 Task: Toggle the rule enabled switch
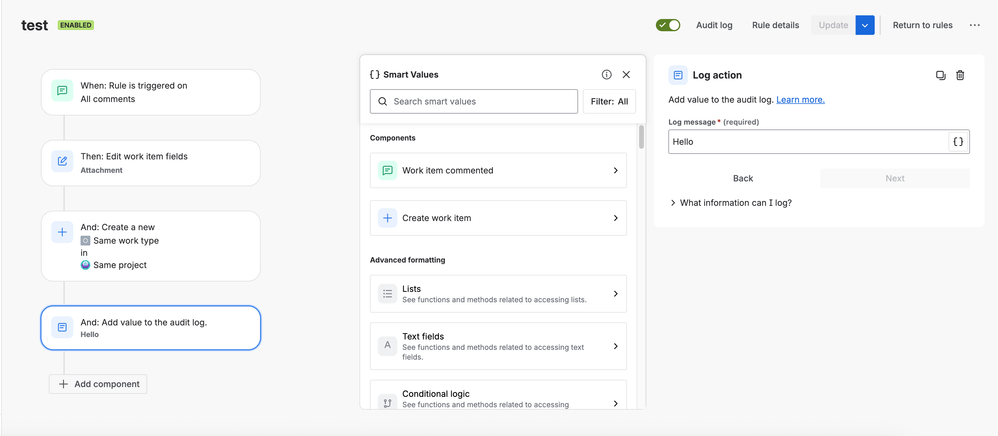pos(668,25)
